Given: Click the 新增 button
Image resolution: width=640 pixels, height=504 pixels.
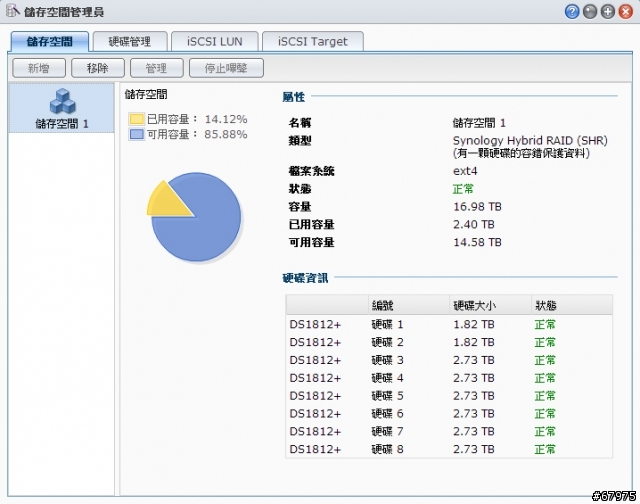Looking at the screenshot, I should (39, 68).
